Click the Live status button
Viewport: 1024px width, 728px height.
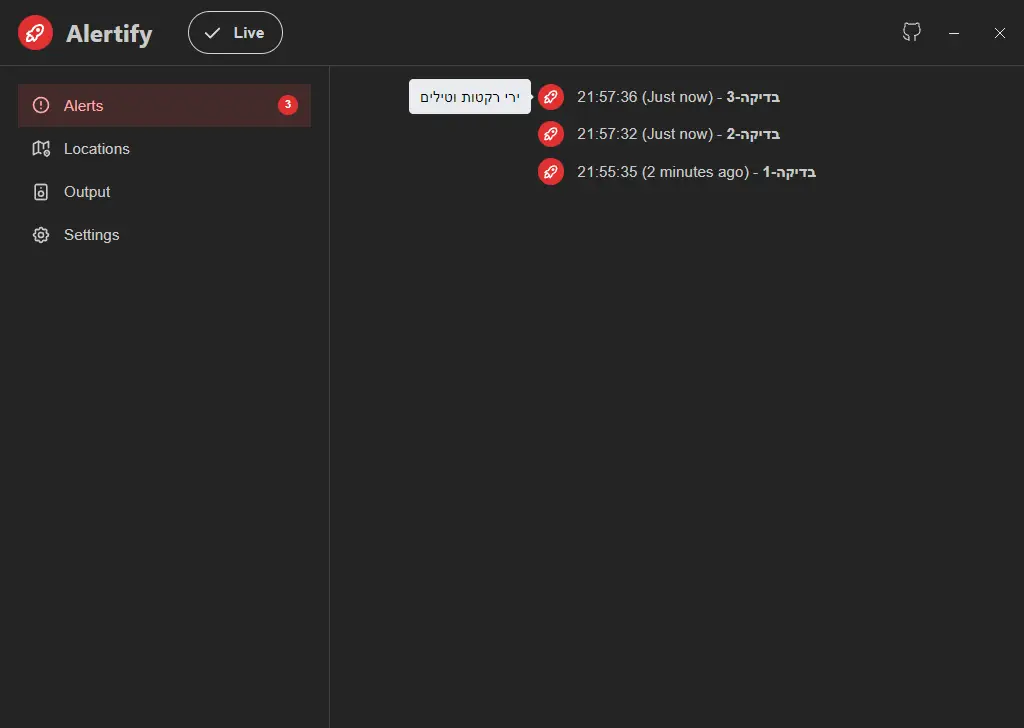click(x=235, y=32)
